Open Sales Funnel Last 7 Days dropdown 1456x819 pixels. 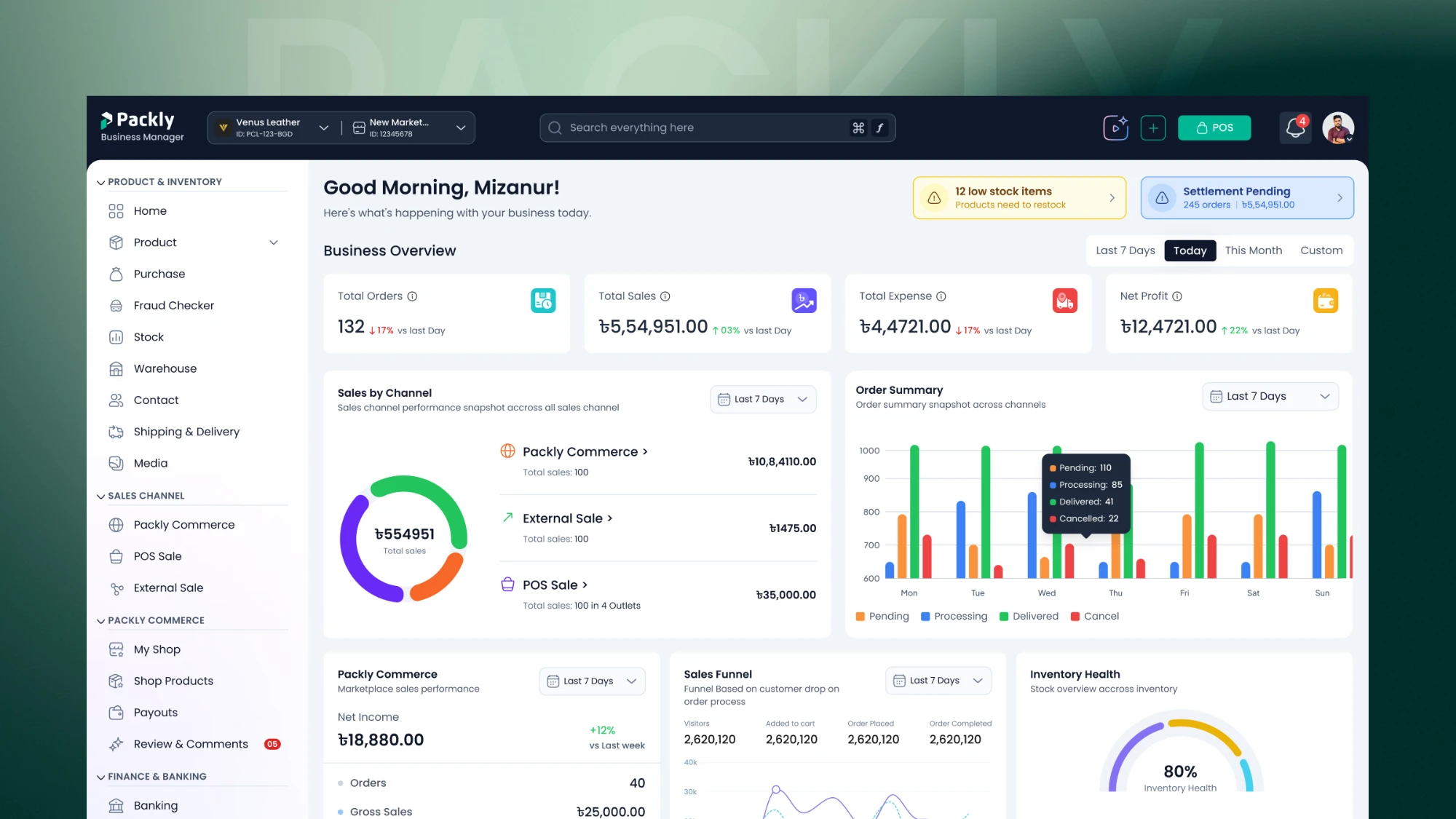pos(938,680)
